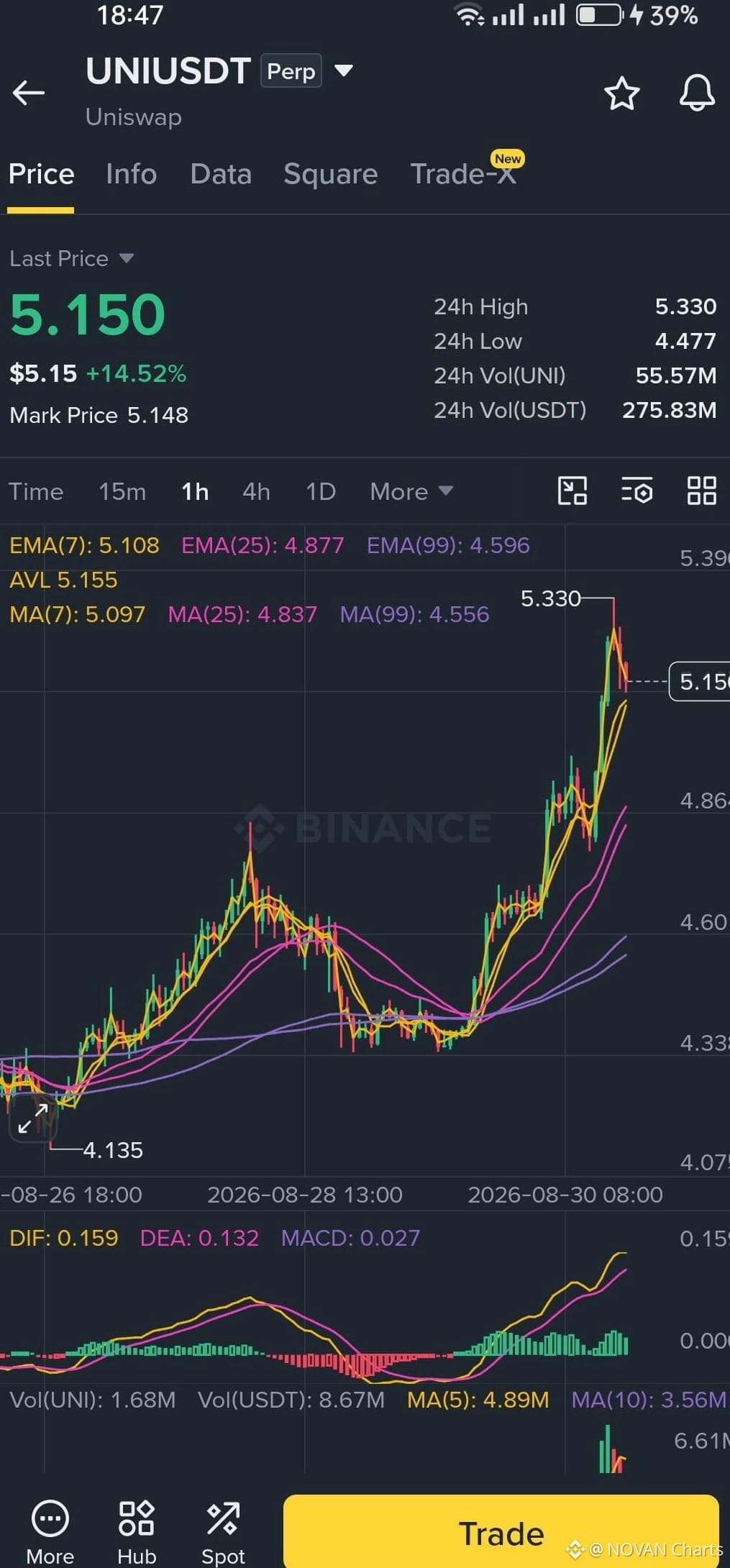730x1568 pixels.
Task: Select the 1h timeframe
Action: (x=195, y=491)
